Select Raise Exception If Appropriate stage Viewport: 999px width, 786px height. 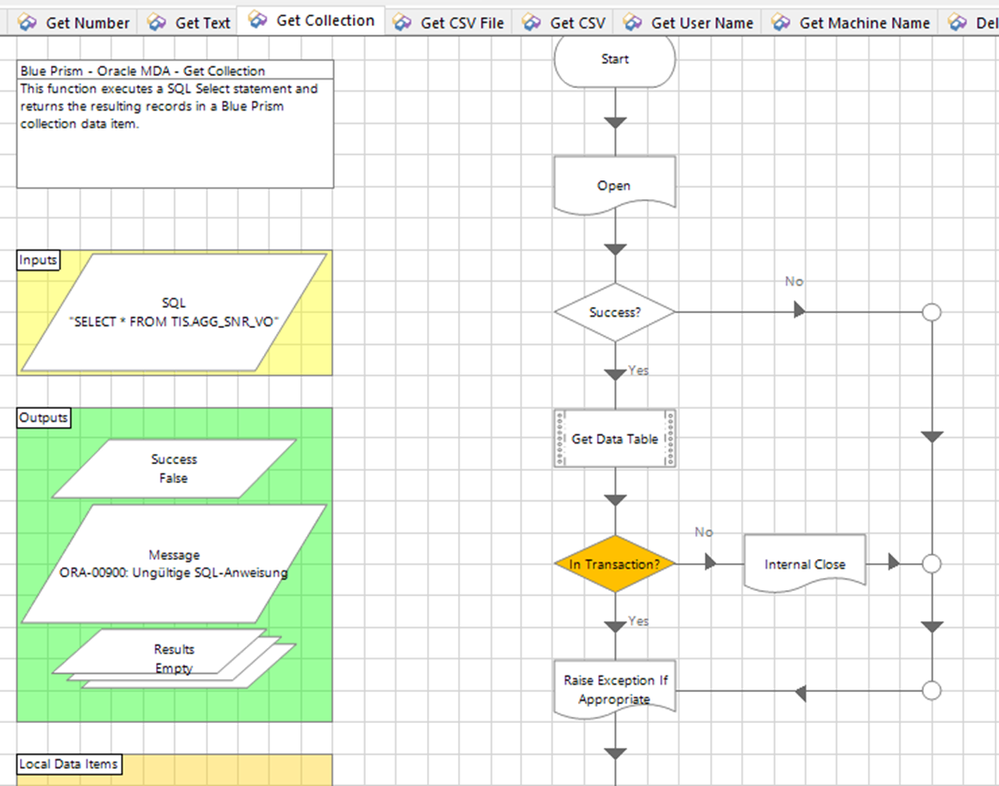point(615,690)
